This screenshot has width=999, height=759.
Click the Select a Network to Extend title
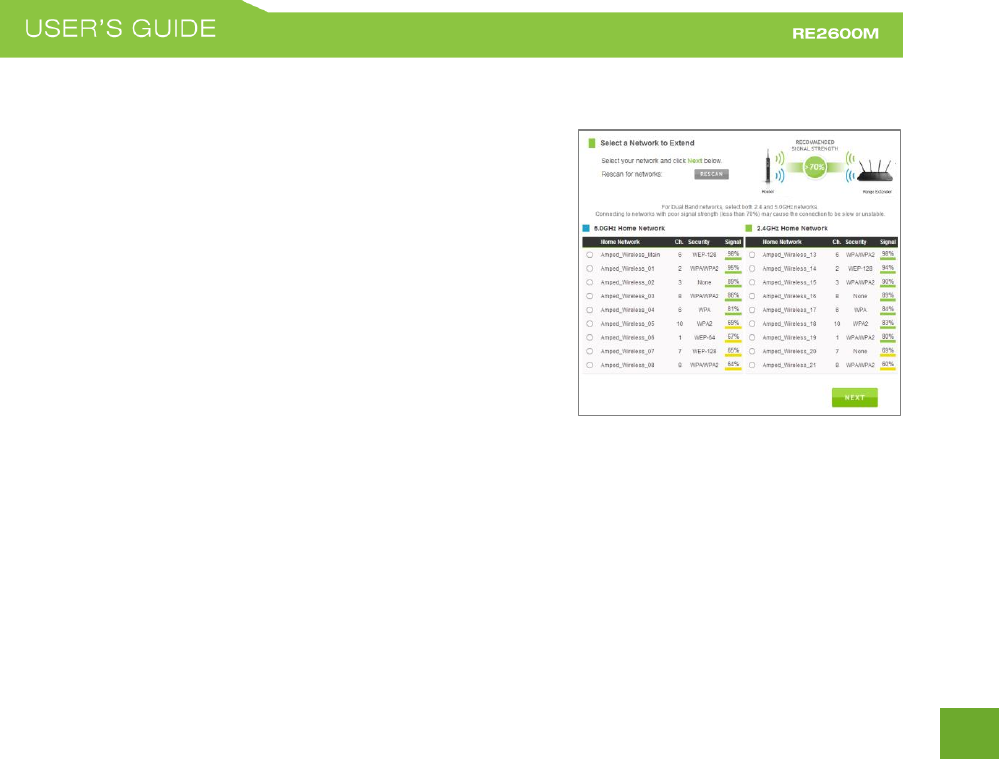pos(647,143)
